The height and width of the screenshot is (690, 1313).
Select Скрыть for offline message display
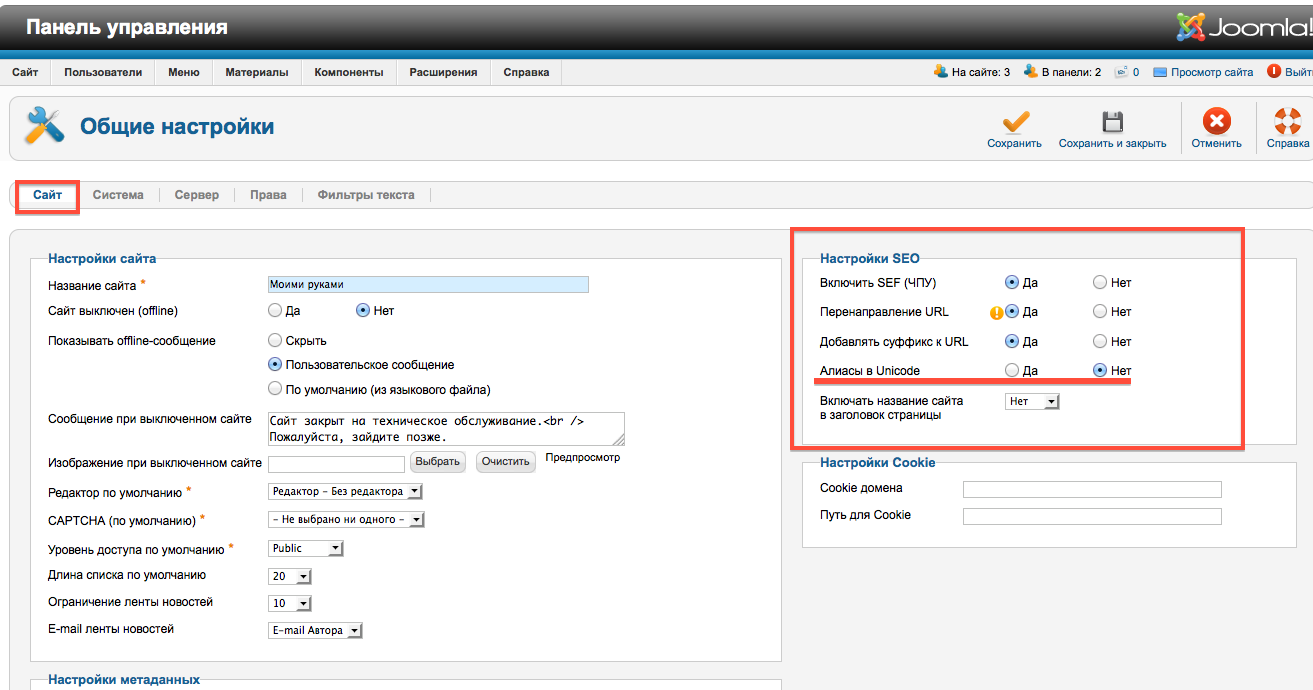[x=276, y=341]
